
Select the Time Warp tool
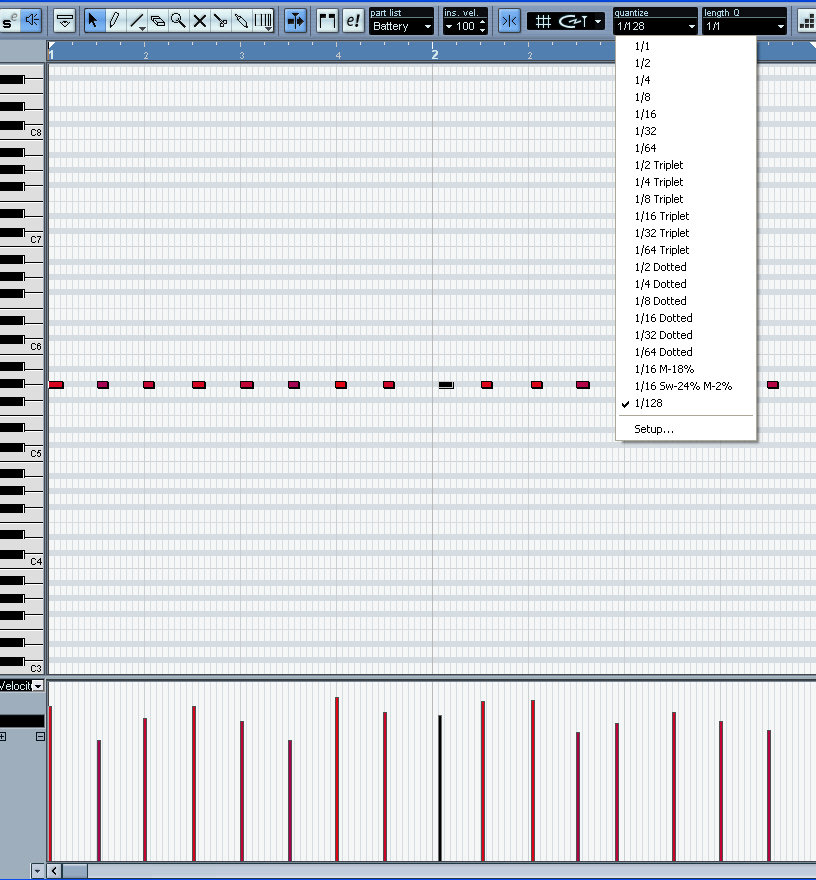[x=263, y=21]
